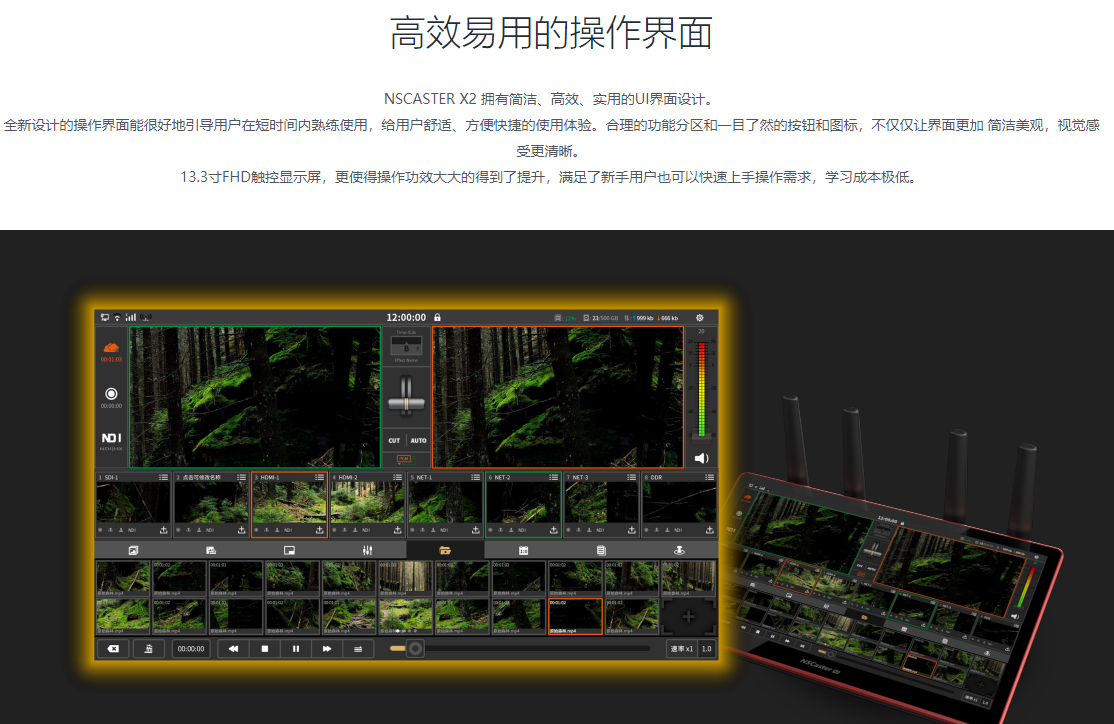Fast-forward the media clip

(327, 649)
